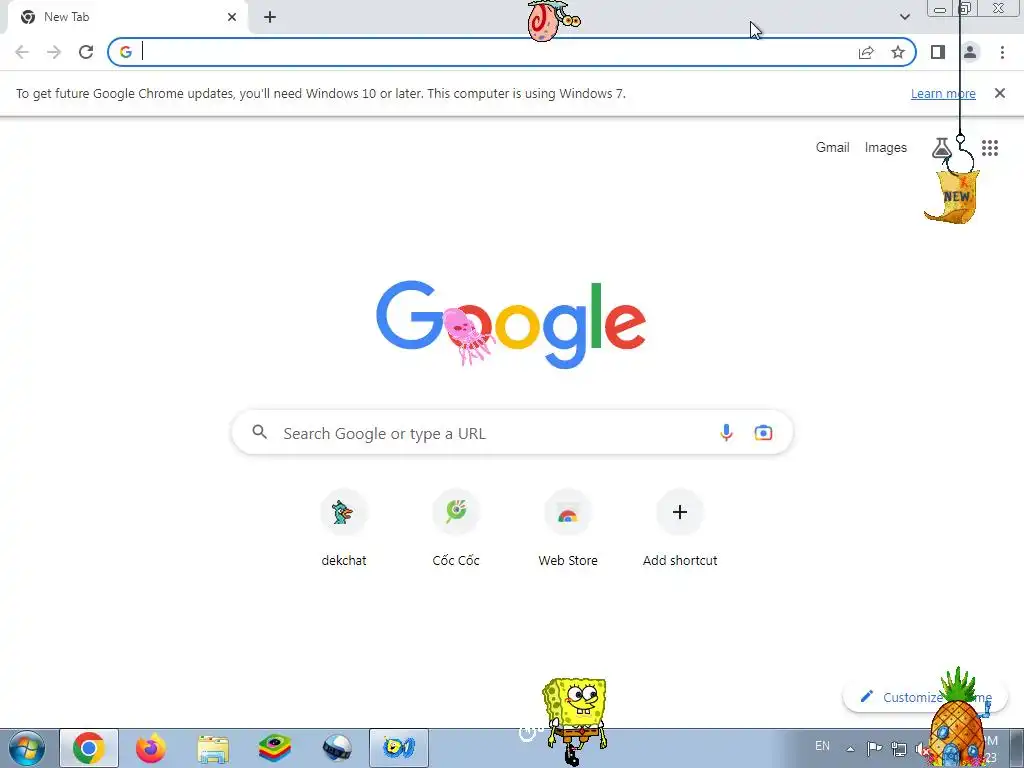Close the New Tab tab

pyautogui.click(x=232, y=17)
